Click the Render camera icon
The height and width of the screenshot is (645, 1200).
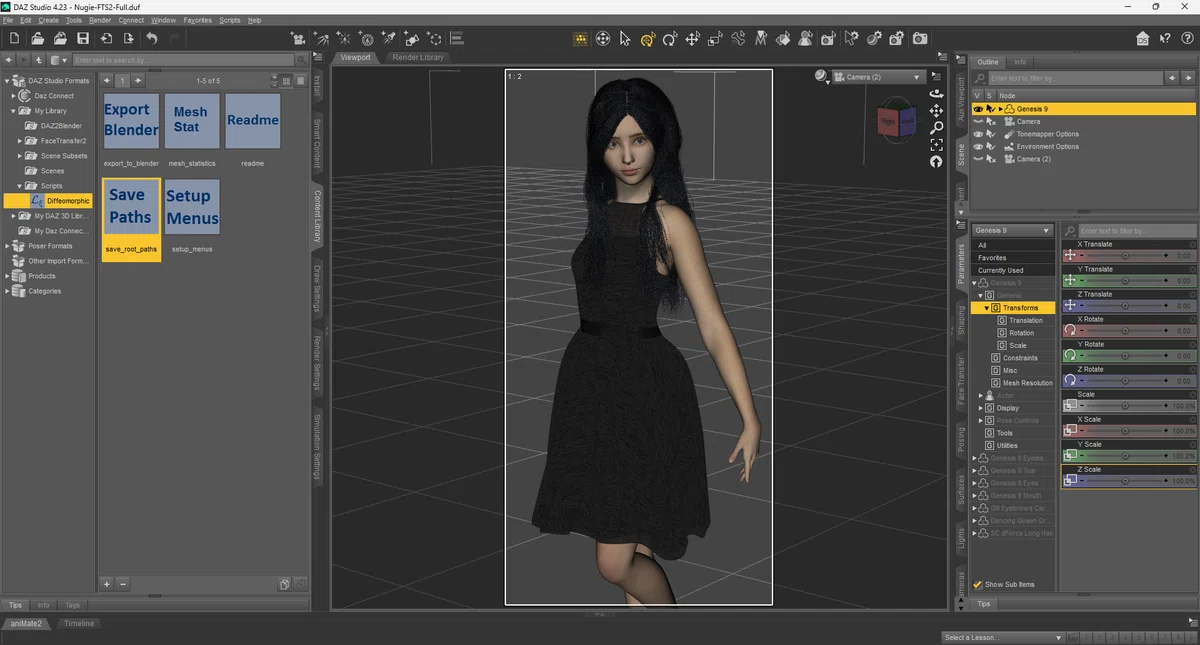tap(920, 38)
